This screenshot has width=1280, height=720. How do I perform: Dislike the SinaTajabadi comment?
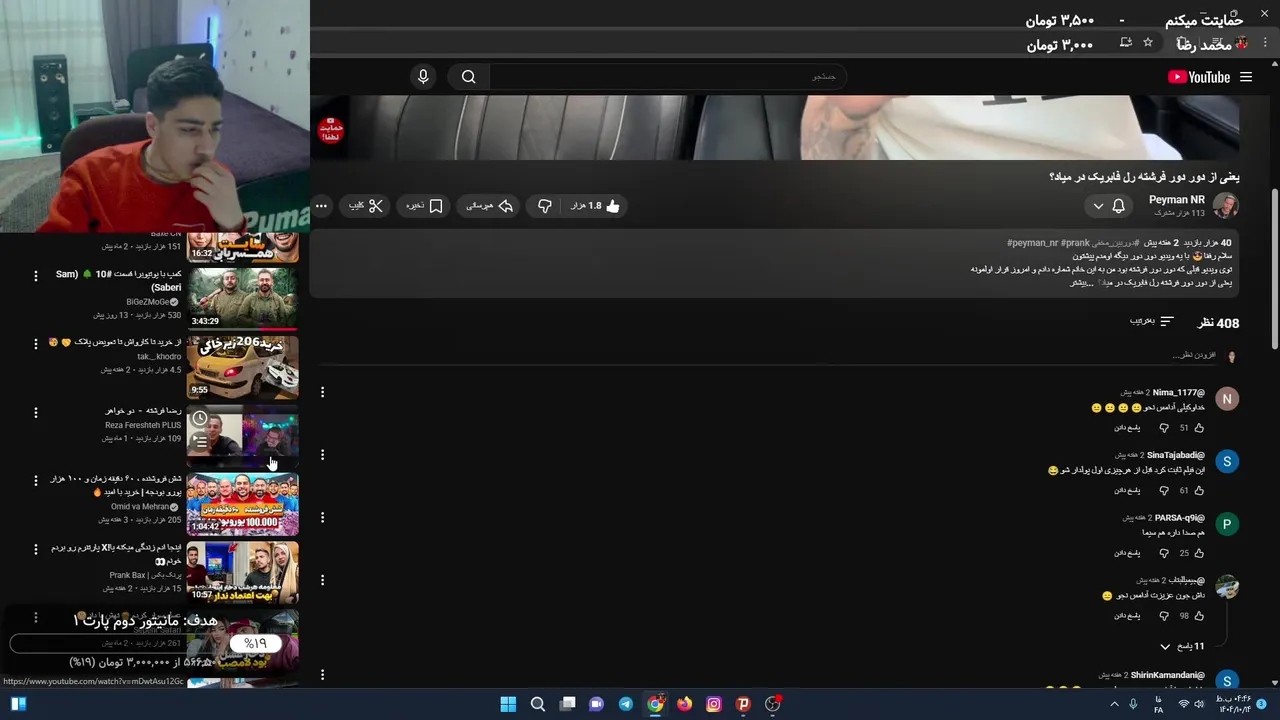click(1164, 491)
